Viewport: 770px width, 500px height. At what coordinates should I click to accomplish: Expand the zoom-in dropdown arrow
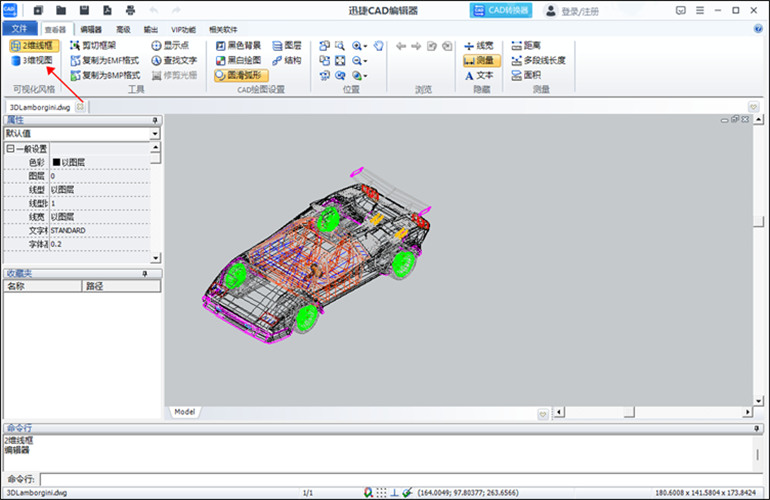point(365,46)
